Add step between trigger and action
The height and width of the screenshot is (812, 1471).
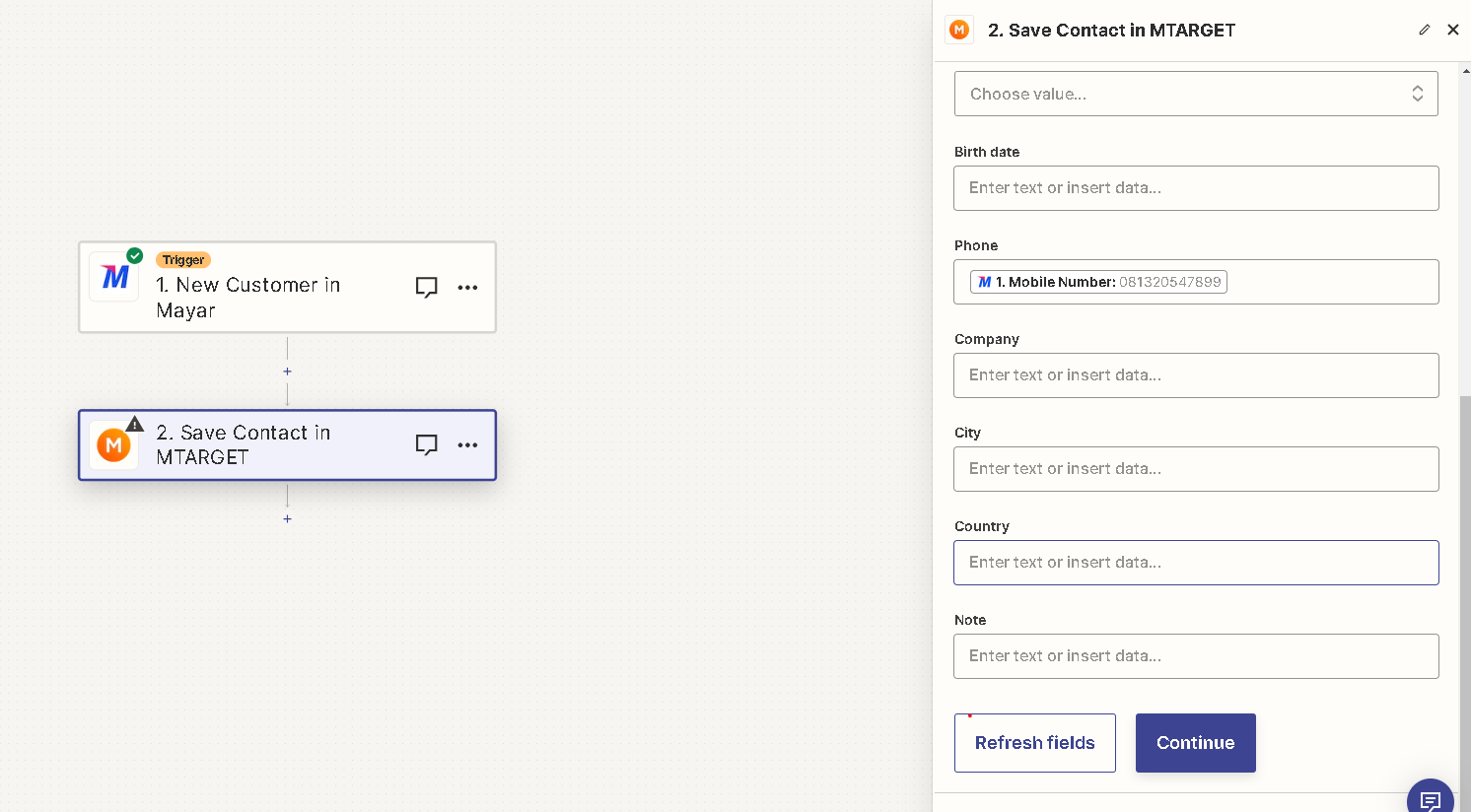pyautogui.click(x=287, y=372)
